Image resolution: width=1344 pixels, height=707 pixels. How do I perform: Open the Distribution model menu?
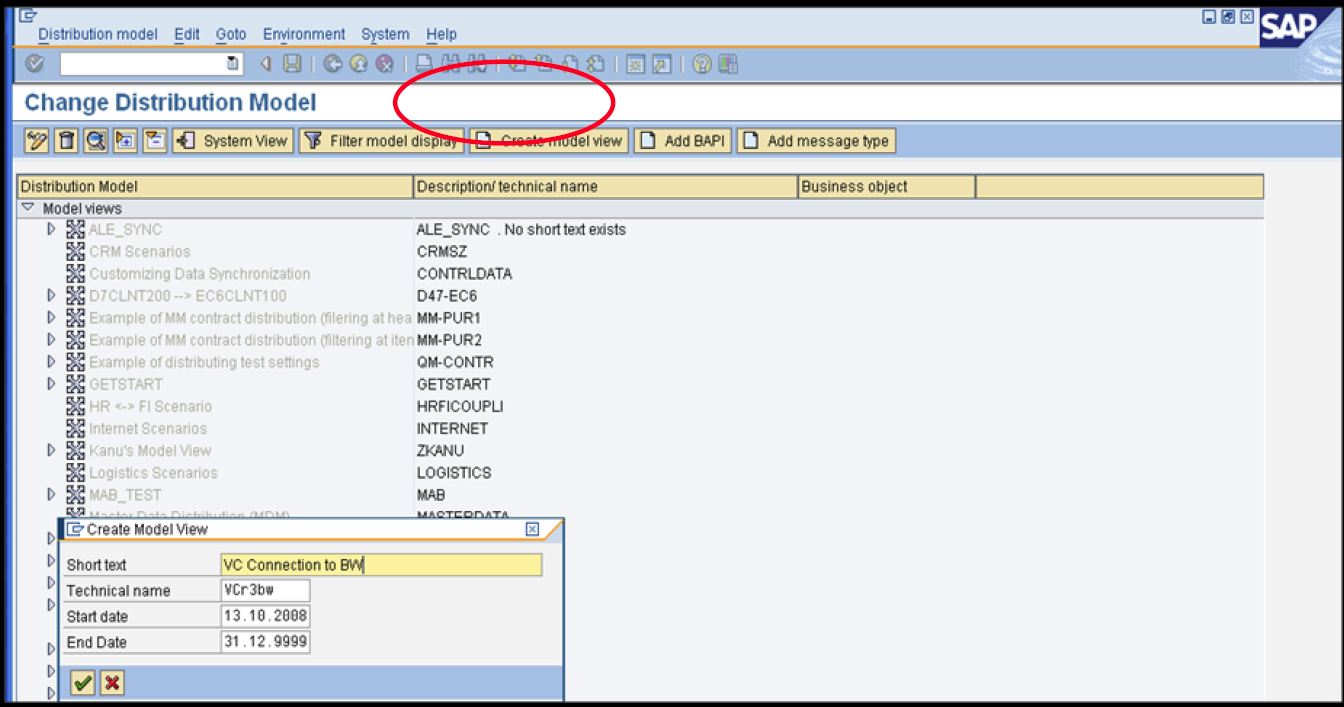coord(96,34)
